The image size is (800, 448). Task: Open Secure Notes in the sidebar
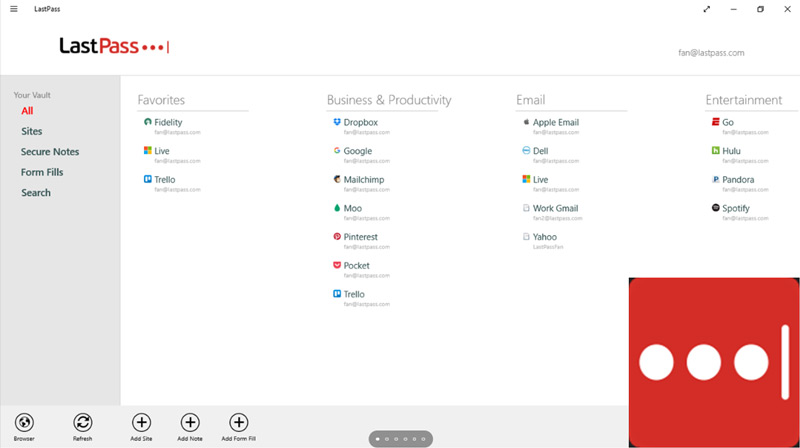point(50,152)
